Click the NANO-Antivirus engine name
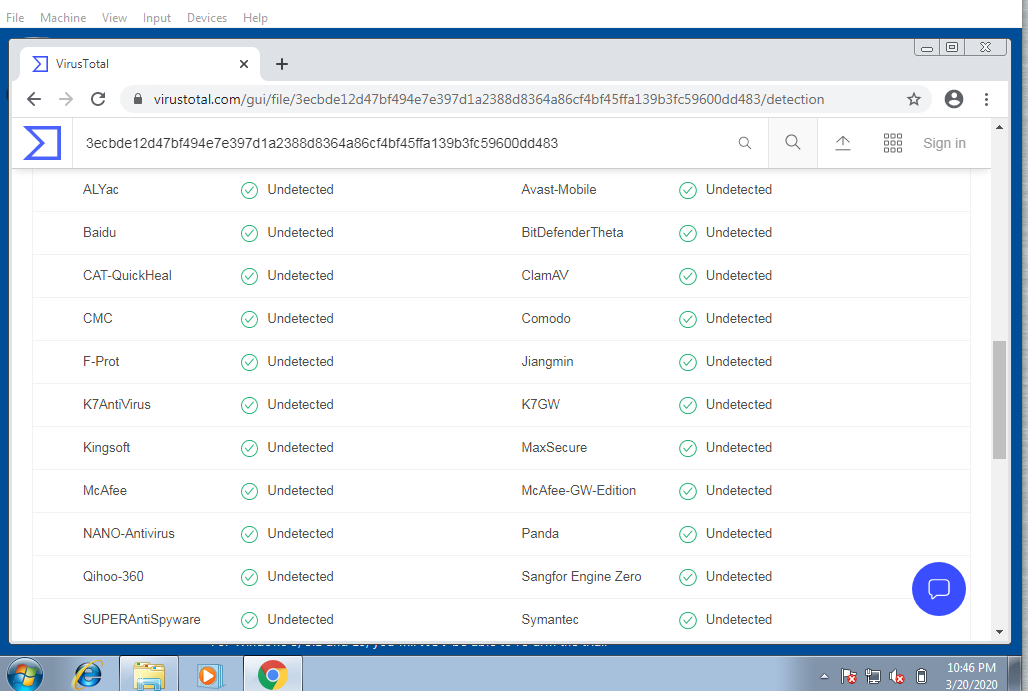Screen dimensions: 1028x691 [x=128, y=533]
